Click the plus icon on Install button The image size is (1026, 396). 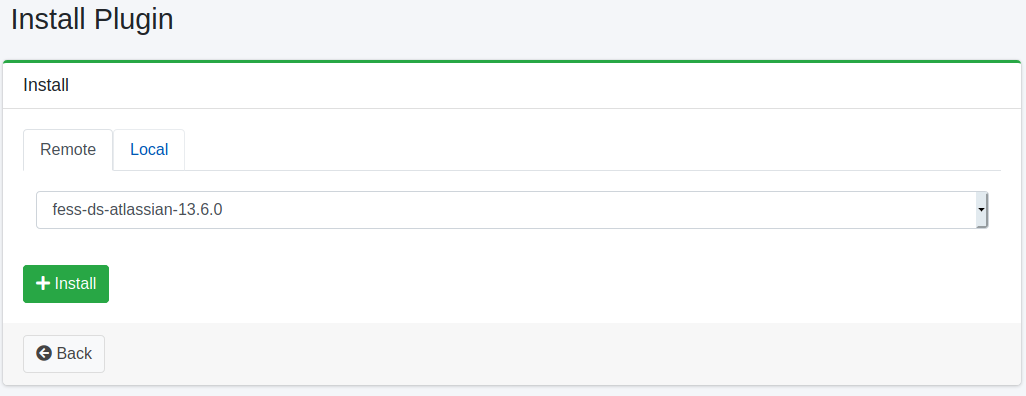(43, 283)
